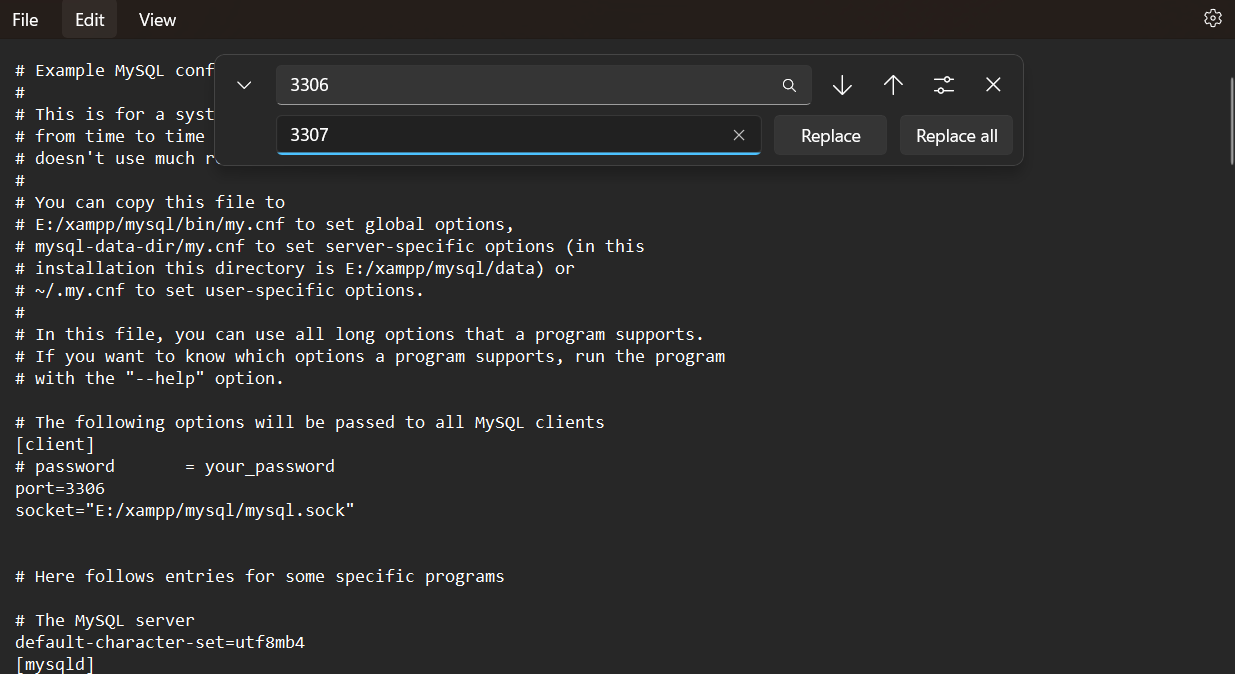
Task: Collapse the replace row using chevron
Action: click(244, 86)
